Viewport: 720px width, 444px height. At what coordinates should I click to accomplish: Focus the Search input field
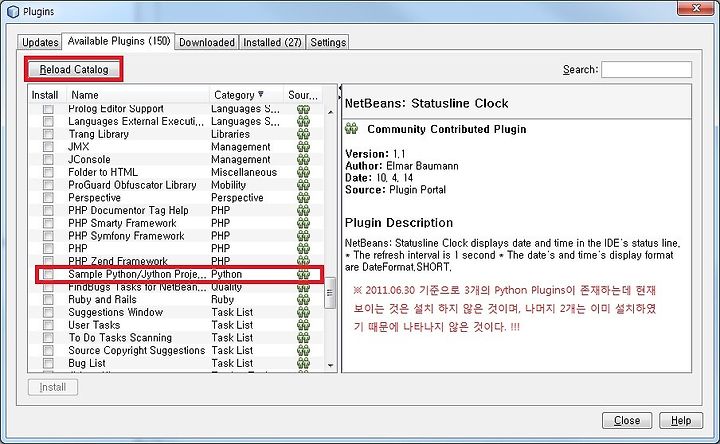click(x=647, y=69)
